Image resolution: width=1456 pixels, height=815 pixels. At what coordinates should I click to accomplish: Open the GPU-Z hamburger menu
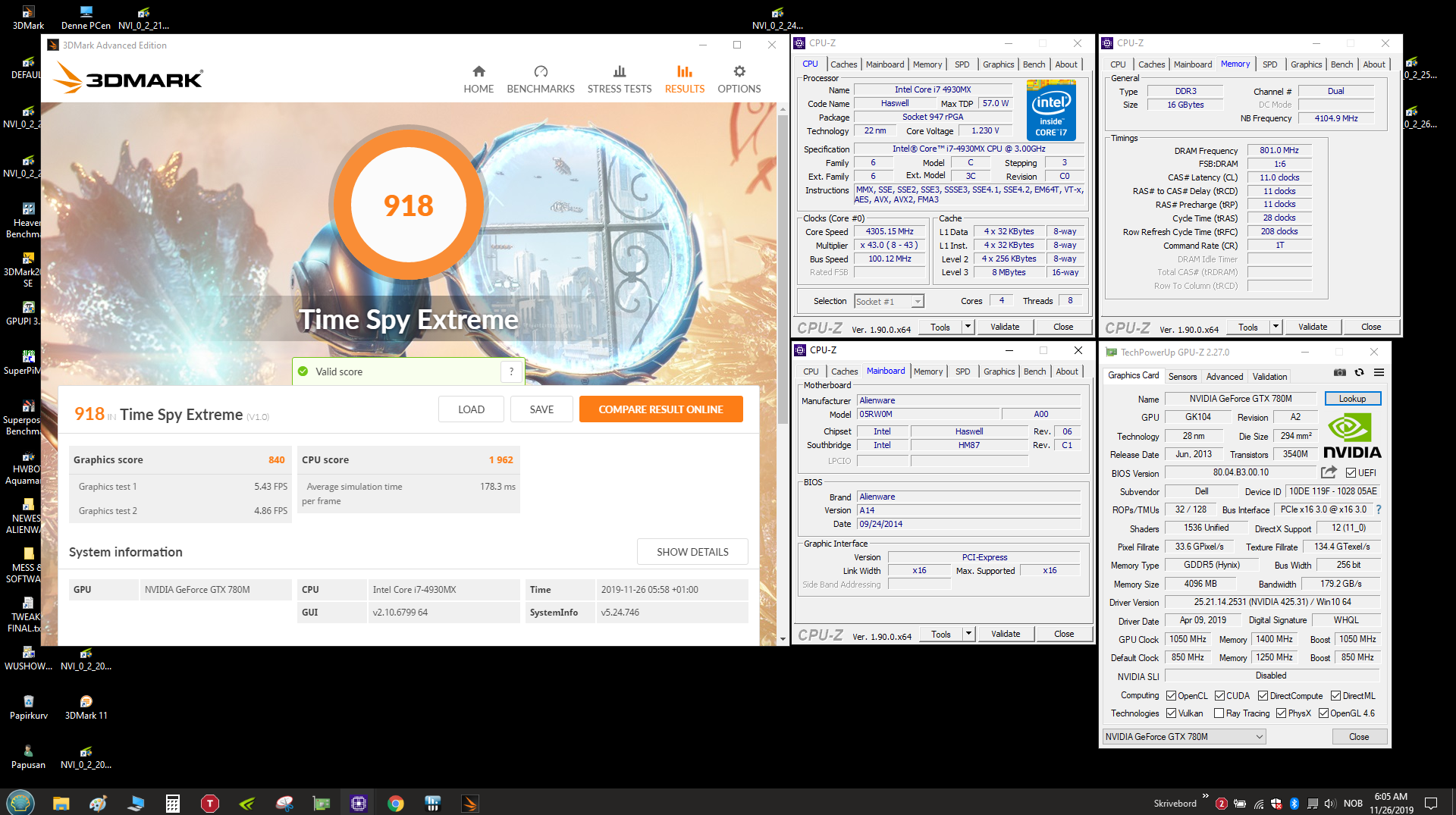coord(1379,372)
